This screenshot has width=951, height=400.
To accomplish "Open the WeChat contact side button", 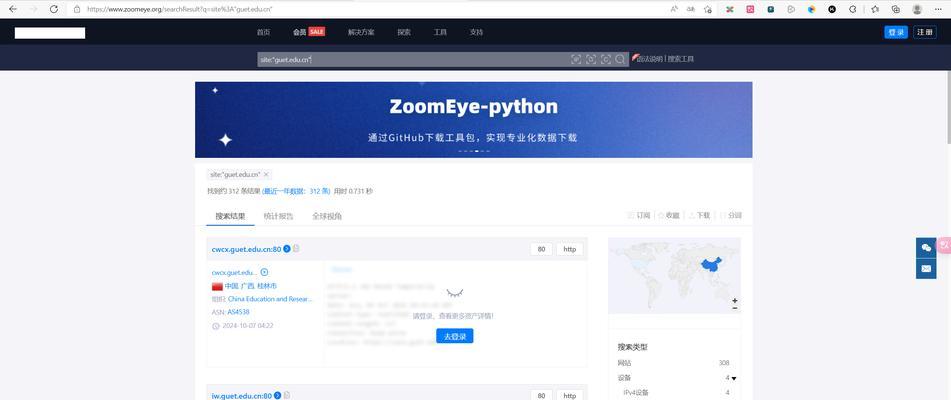I will (926, 248).
